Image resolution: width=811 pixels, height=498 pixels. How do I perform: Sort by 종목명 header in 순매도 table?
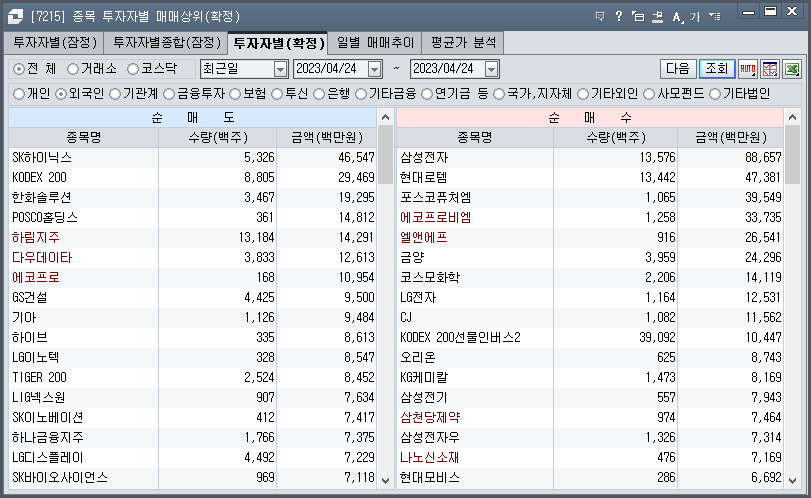pos(83,138)
